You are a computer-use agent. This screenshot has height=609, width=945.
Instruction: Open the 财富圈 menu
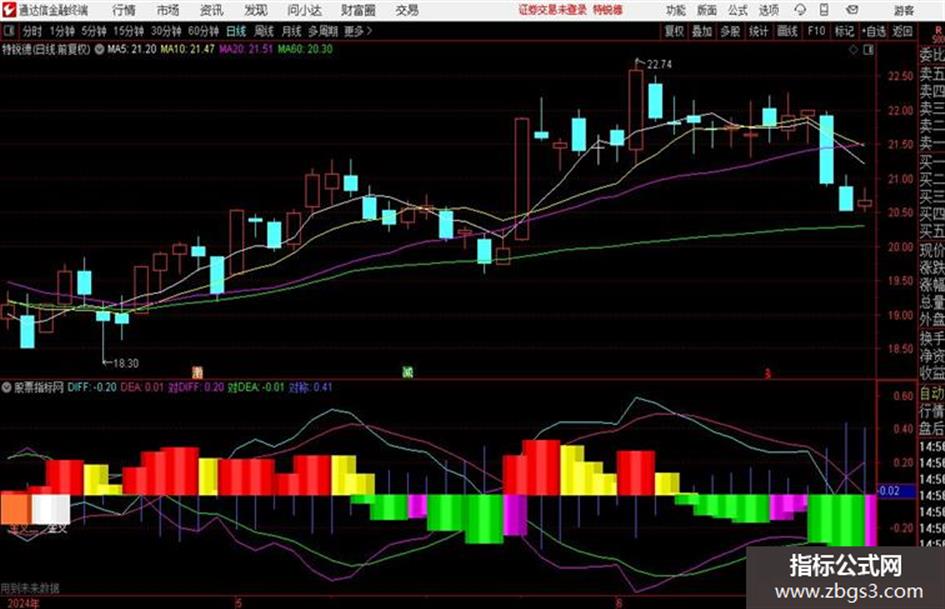[x=358, y=10]
